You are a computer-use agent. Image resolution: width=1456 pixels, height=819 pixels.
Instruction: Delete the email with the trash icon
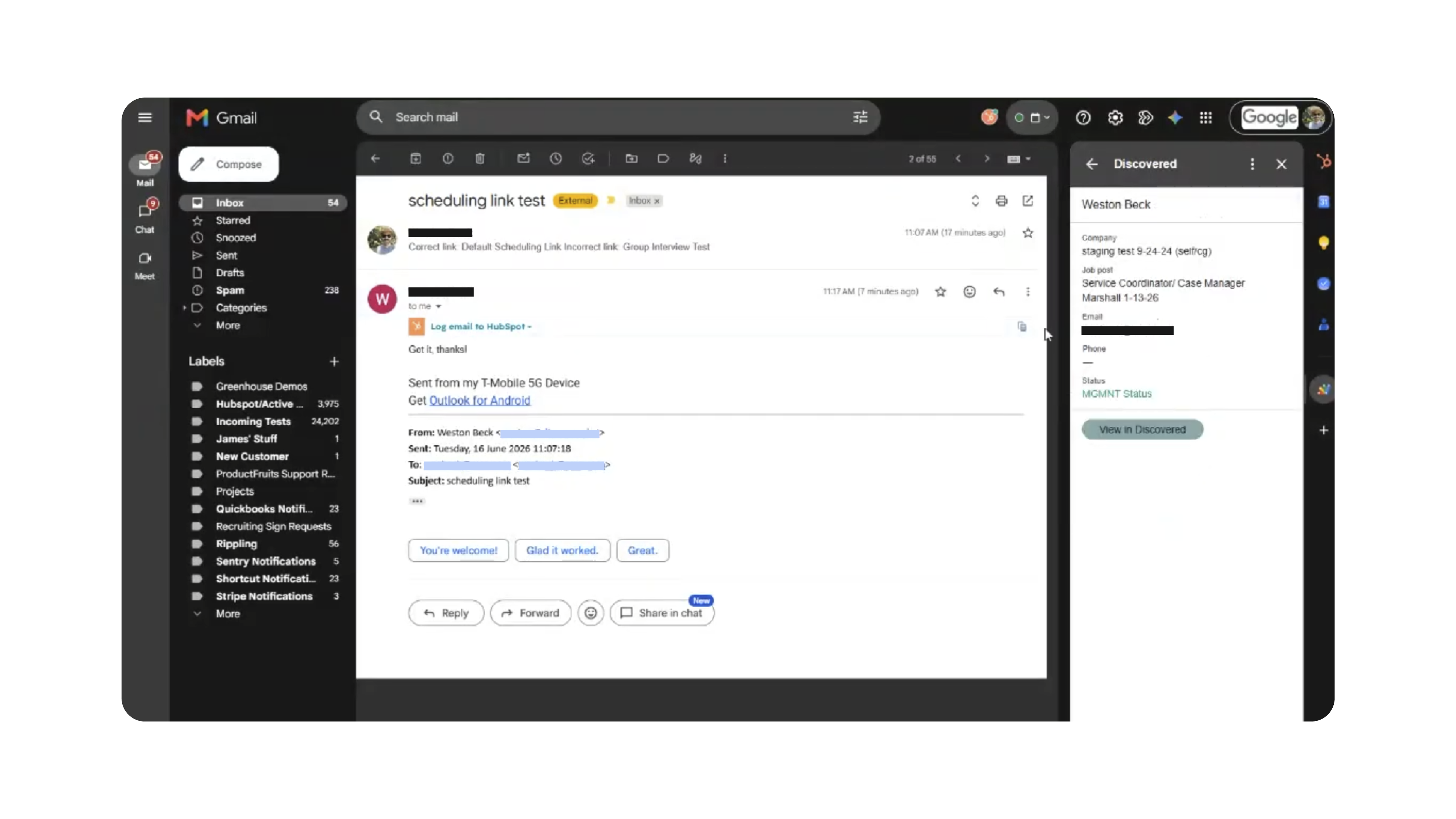pyautogui.click(x=480, y=159)
